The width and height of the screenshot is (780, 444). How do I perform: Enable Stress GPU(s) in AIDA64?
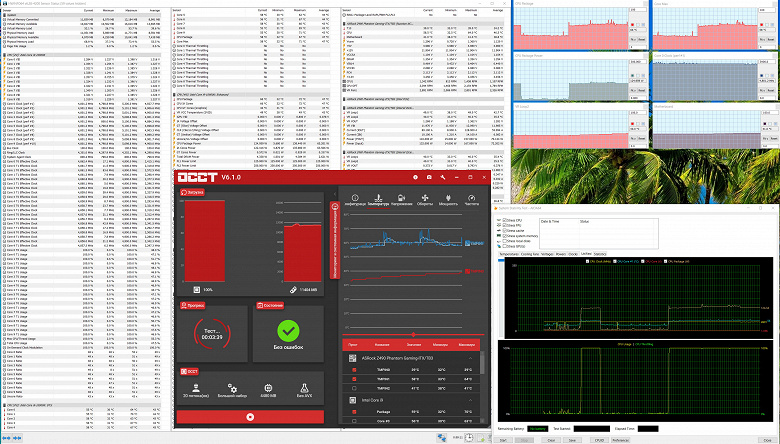[x=504, y=246]
